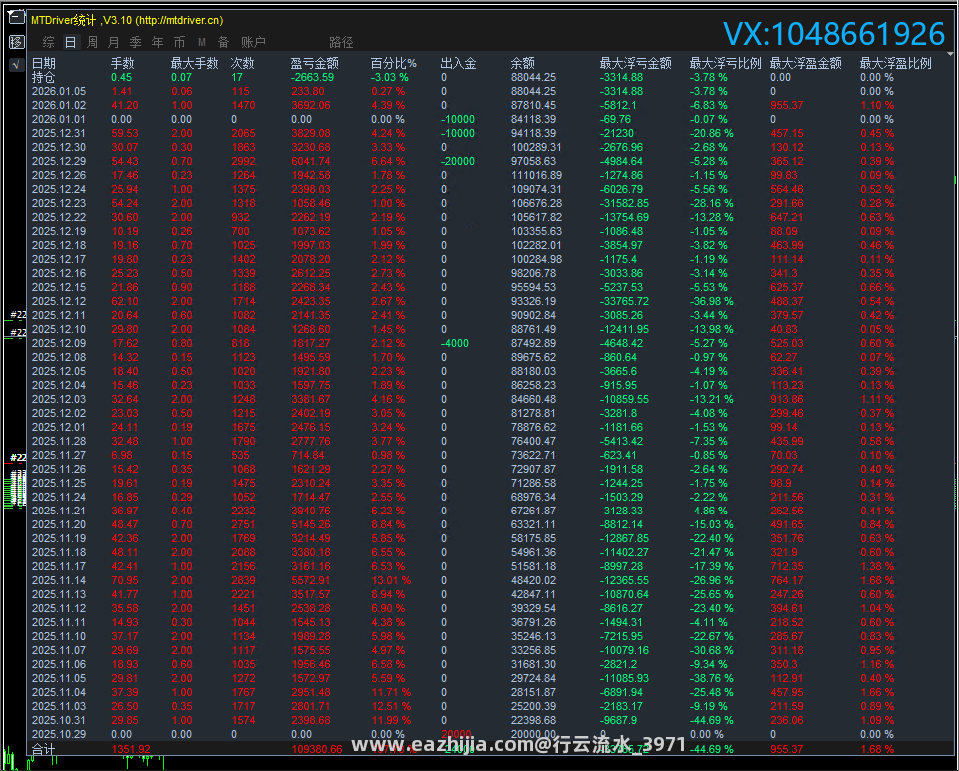Click max floating loss -10079.16
This screenshot has height=771, width=959.
coord(624,651)
